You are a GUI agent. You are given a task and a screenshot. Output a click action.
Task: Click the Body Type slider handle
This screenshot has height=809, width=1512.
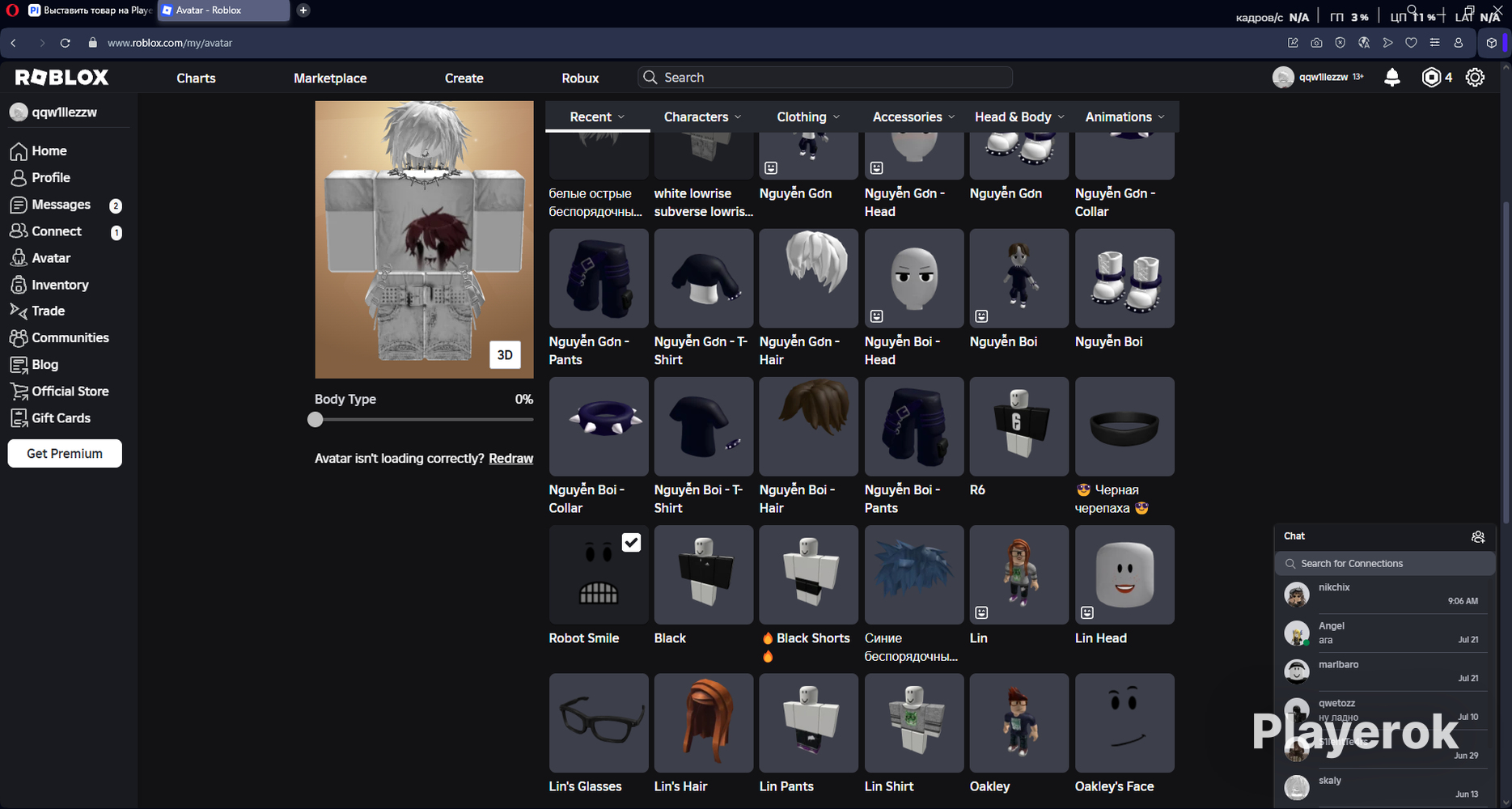tap(316, 420)
